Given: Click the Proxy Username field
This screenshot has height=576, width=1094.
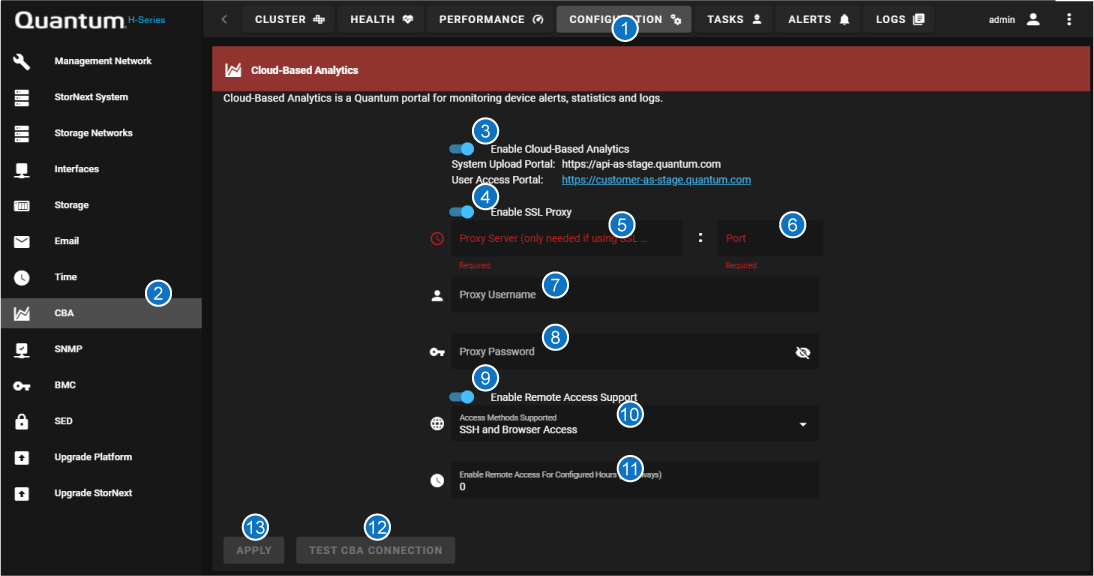Looking at the screenshot, I should pos(635,295).
